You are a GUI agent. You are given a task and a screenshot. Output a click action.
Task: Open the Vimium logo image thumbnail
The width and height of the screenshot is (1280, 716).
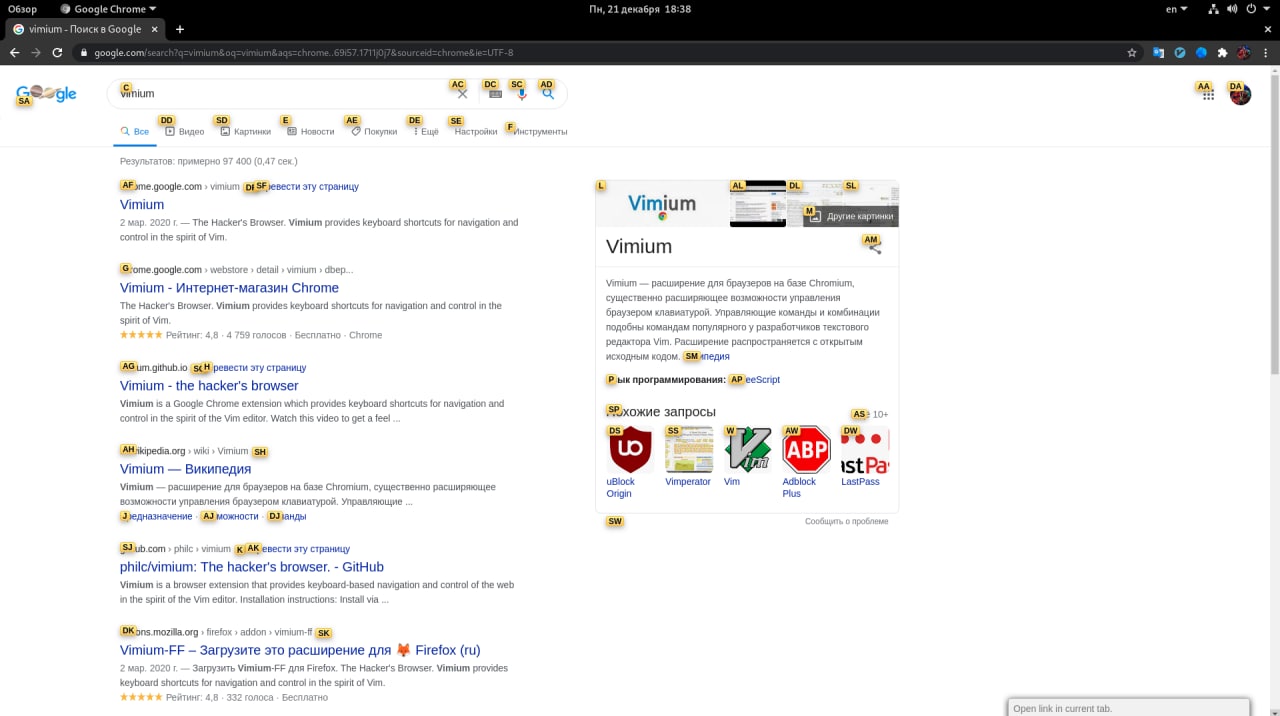click(x=662, y=204)
